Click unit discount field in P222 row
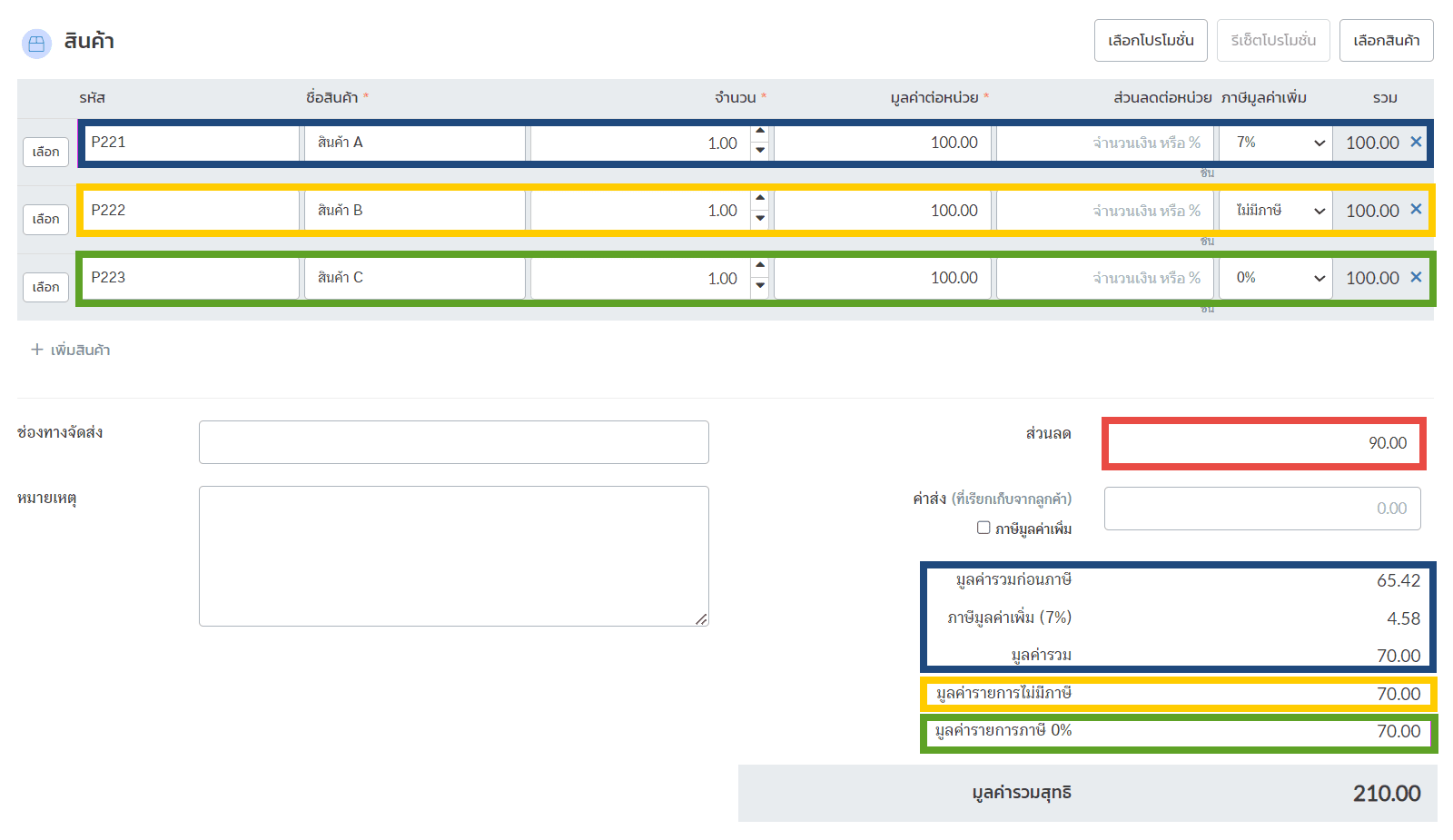1453x840 pixels. 1104,210
